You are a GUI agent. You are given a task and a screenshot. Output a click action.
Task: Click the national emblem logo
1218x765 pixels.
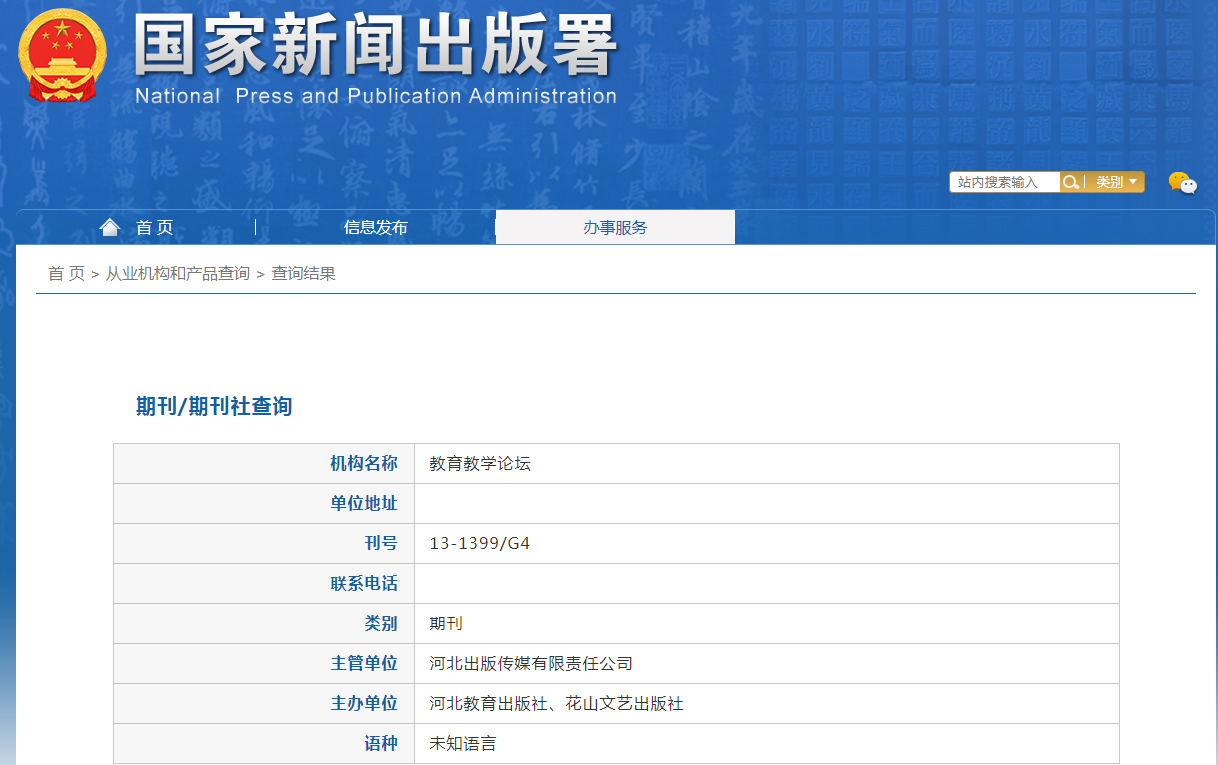click(x=62, y=55)
